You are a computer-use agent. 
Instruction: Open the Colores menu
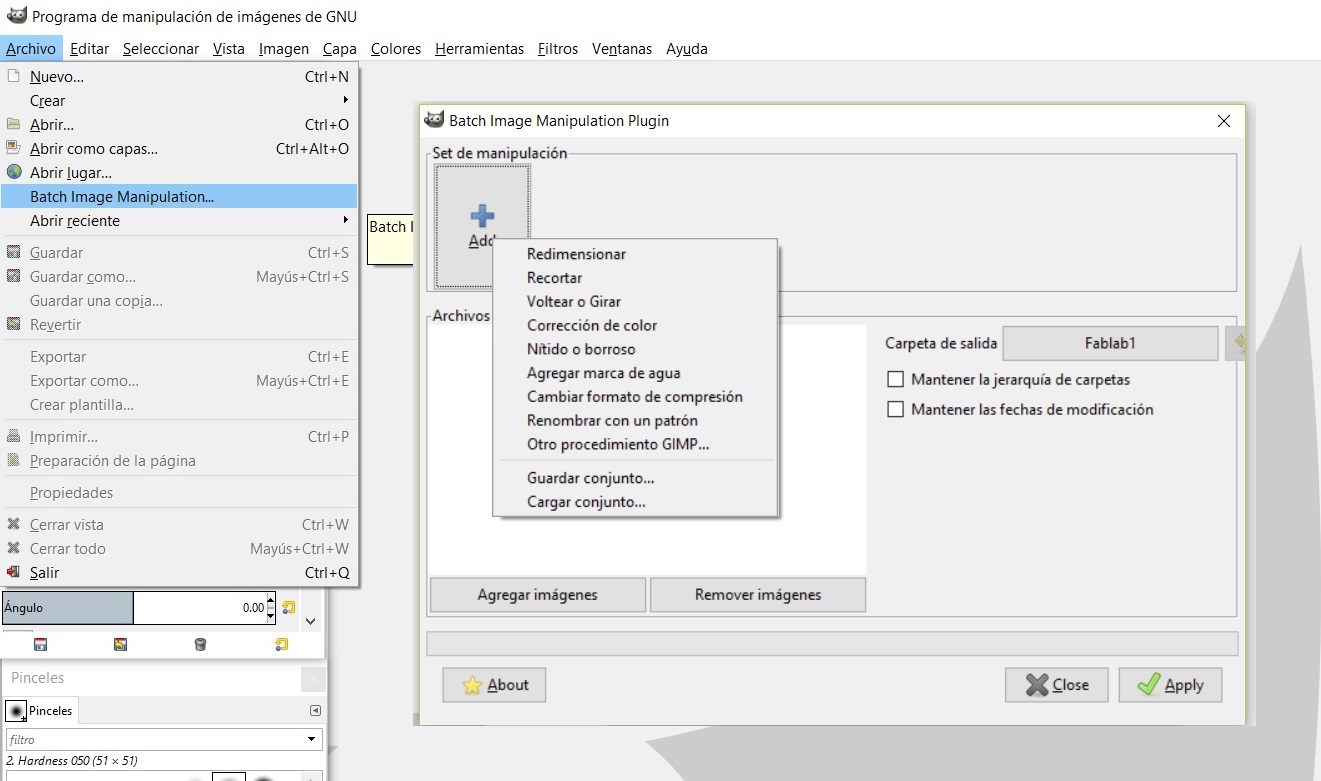396,48
